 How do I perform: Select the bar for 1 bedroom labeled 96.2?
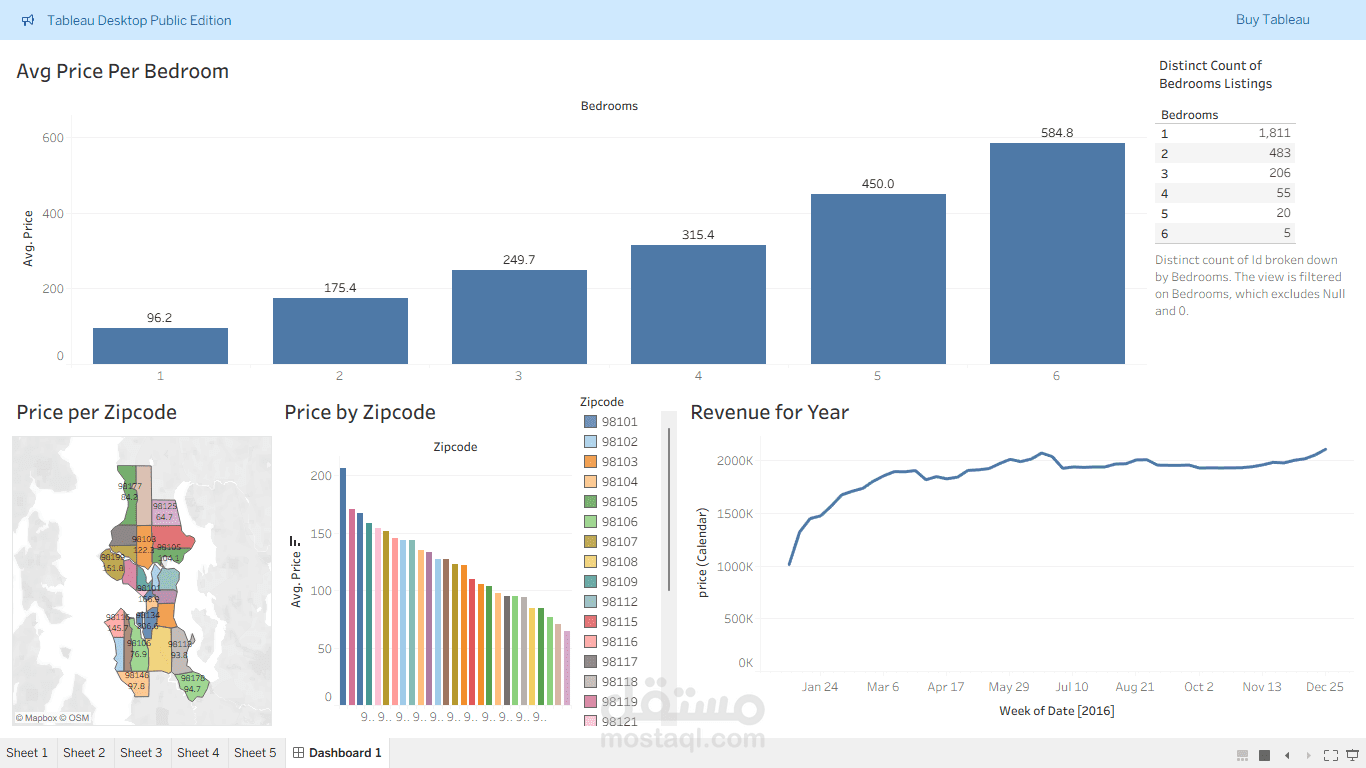[160, 346]
